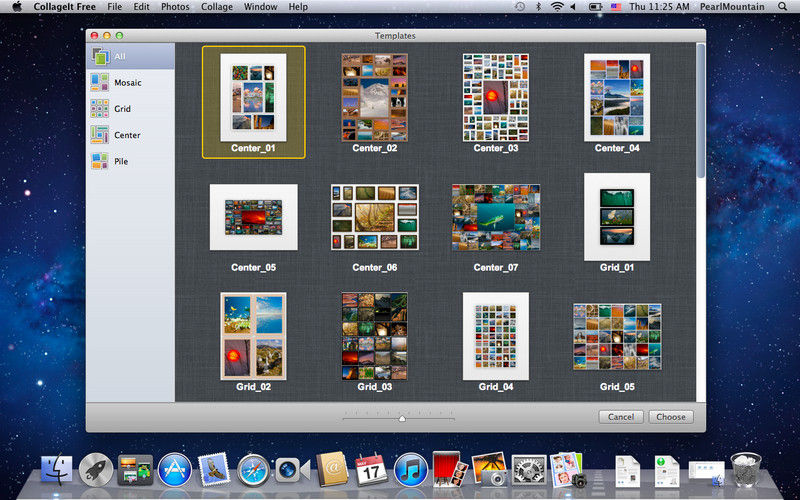The height and width of the screenshot is (500, 800).
Task: Click the Cancel button
Action: 620,417
